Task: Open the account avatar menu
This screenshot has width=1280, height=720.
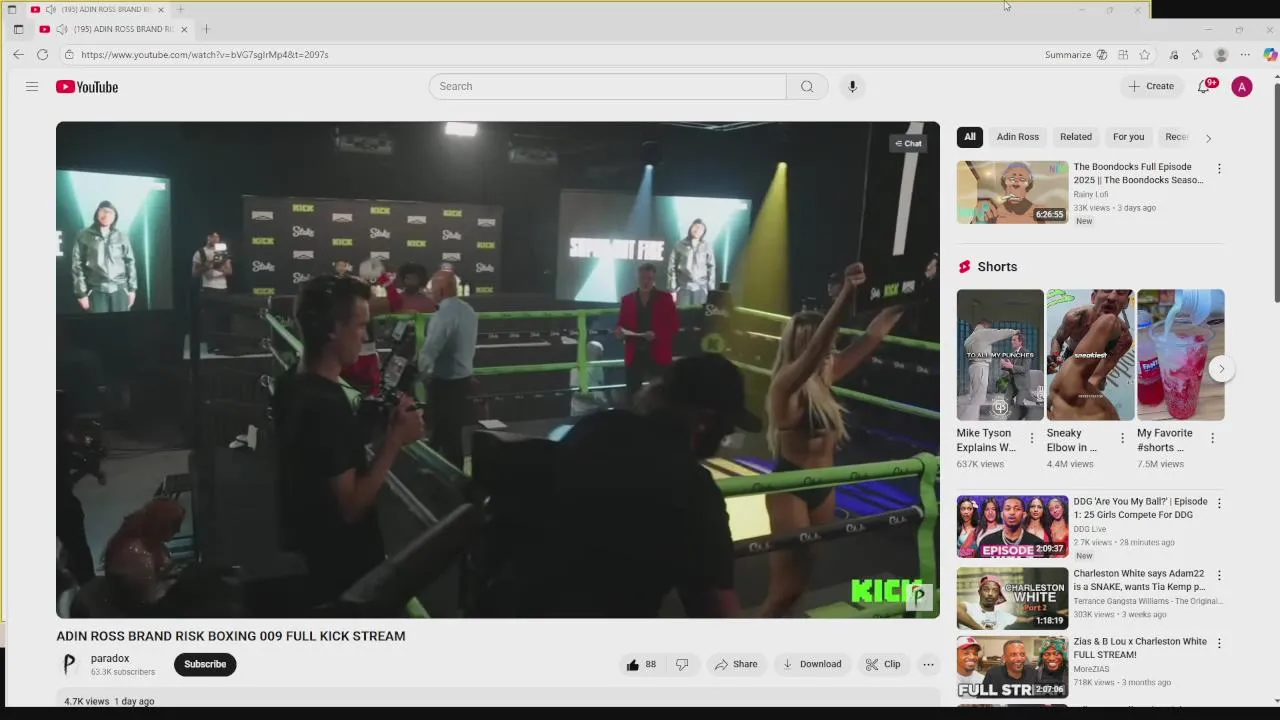Action: pyautogui.click(x=1242, y=87)
